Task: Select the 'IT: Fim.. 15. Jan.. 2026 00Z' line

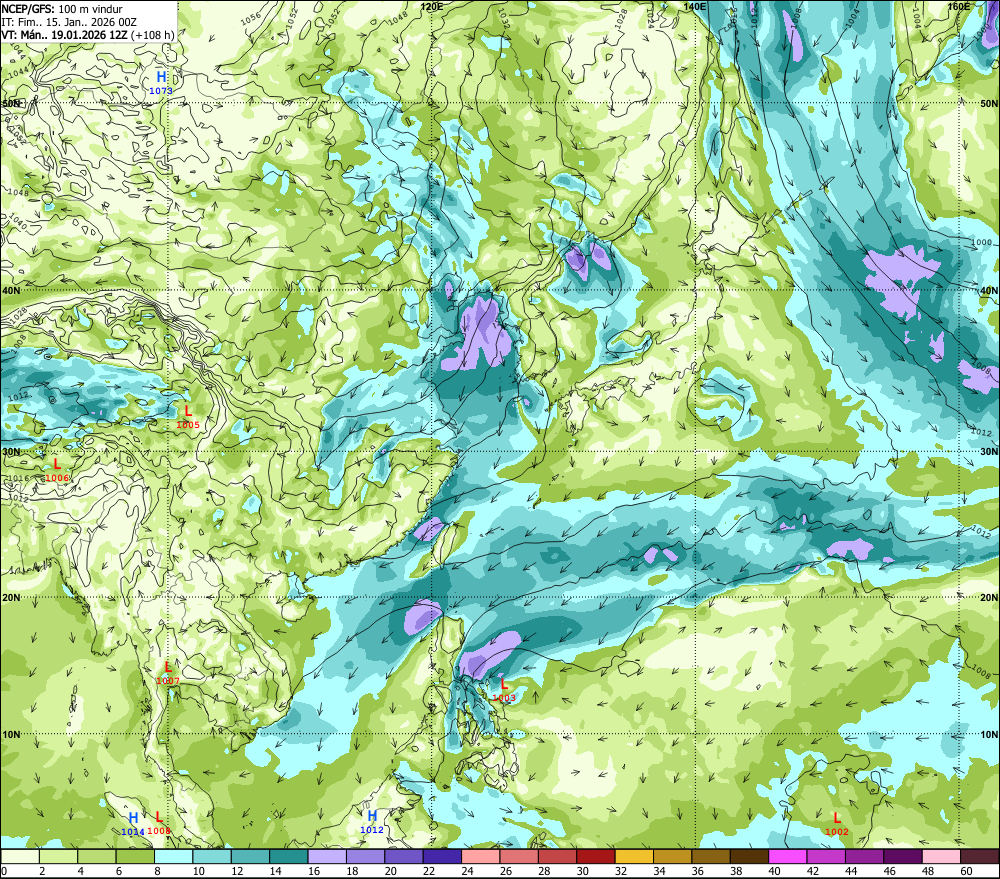Action: pyautogui.click(x=69, y=22)
